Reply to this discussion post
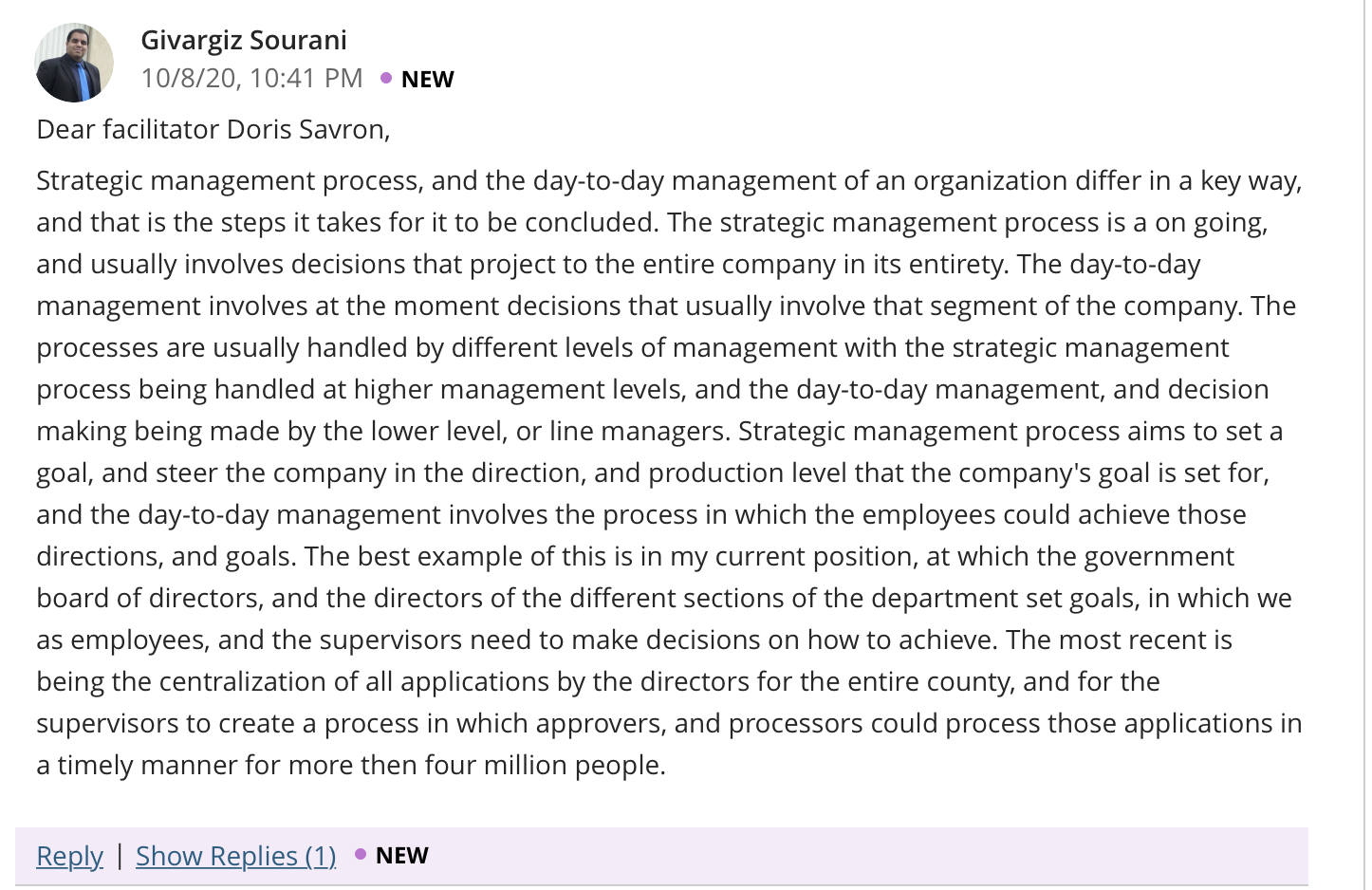1372x890 pixels. click(x=69, y=855)
